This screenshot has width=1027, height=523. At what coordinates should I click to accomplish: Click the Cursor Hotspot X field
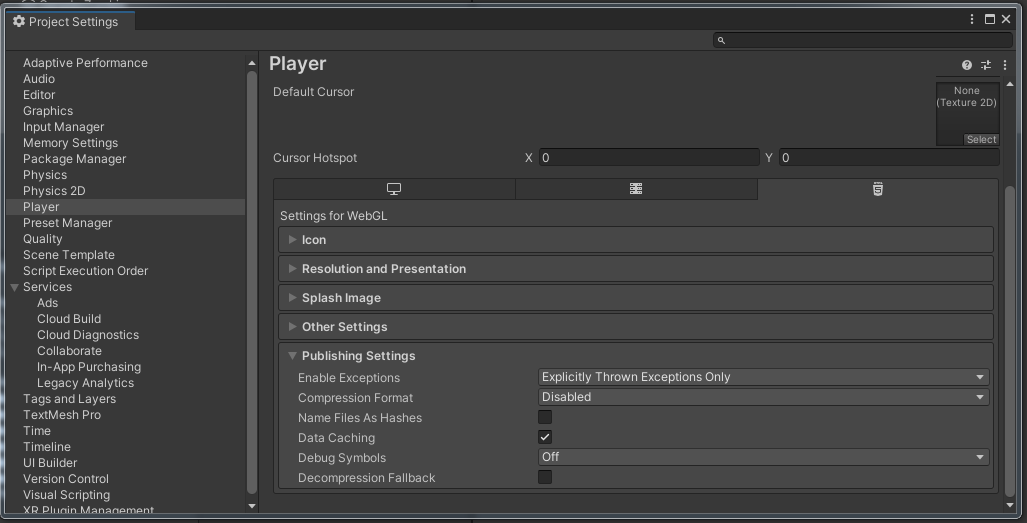pos(649,158)
